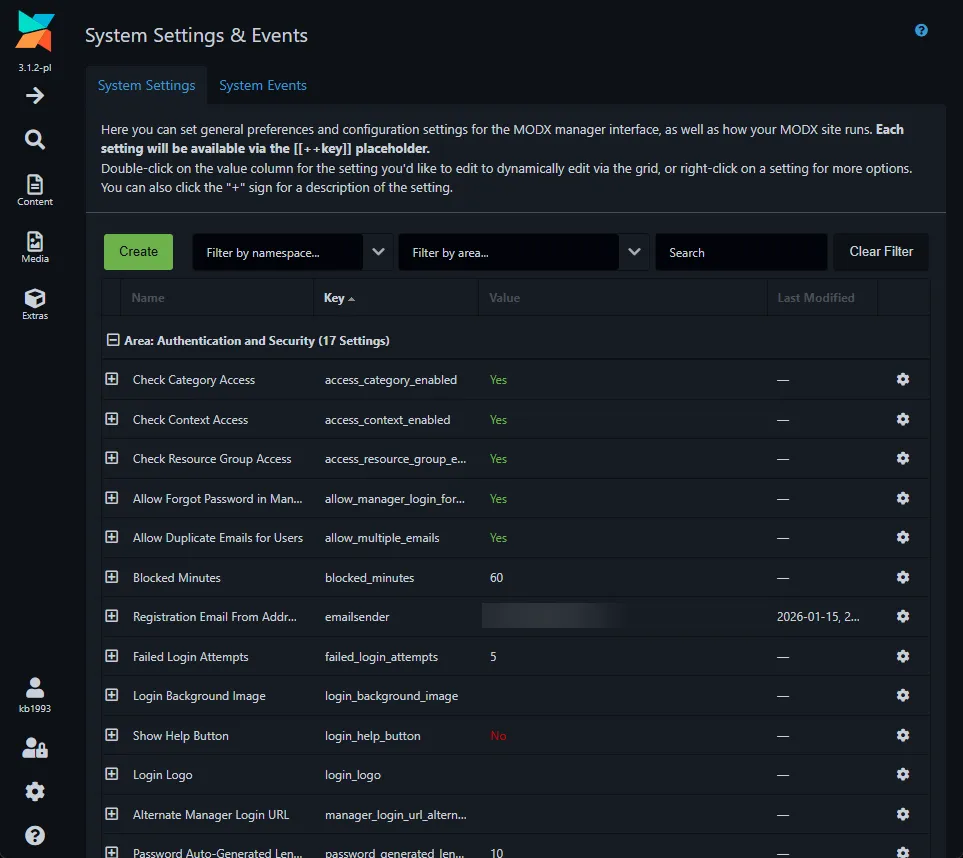Open the Filter by area dropdown
963x858 pixels.
(x=634, y=252)
